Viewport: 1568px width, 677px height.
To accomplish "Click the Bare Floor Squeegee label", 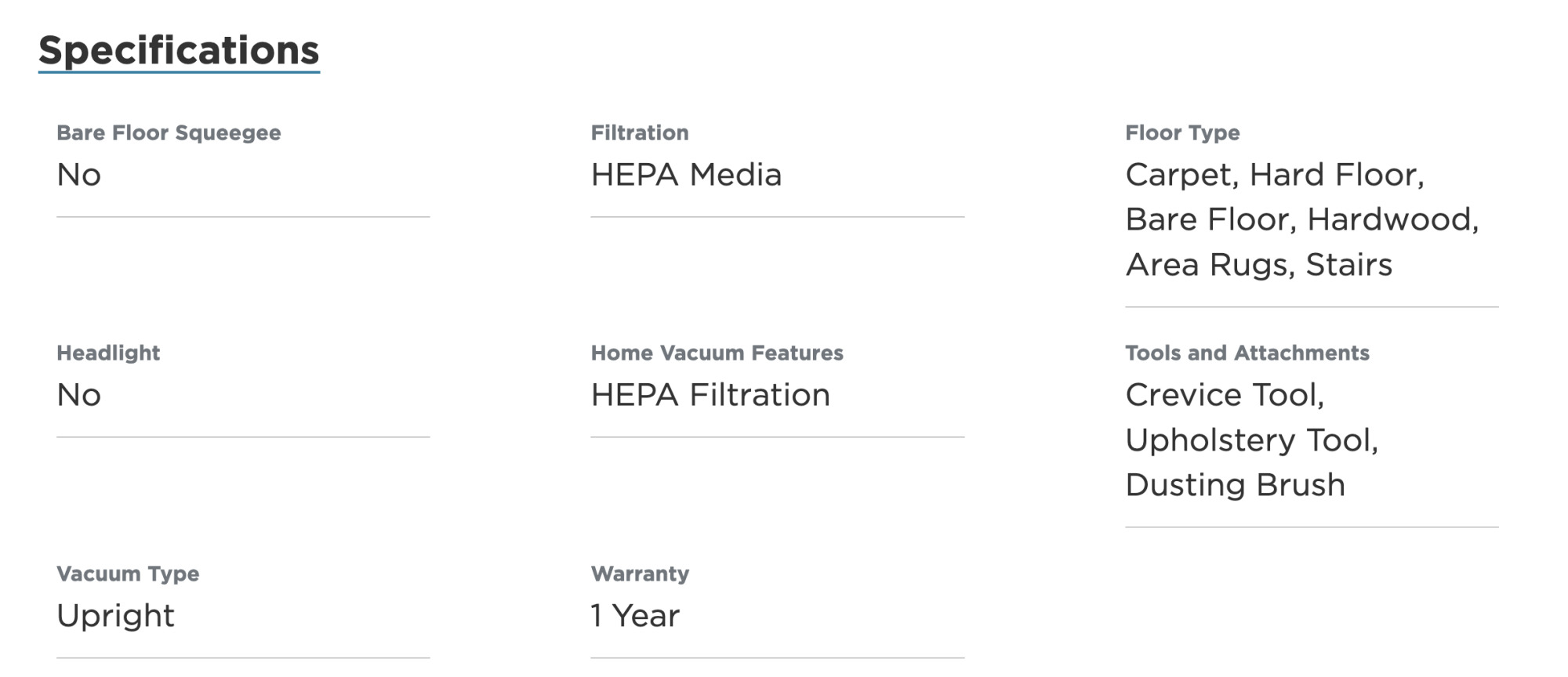I will (169, 133).
